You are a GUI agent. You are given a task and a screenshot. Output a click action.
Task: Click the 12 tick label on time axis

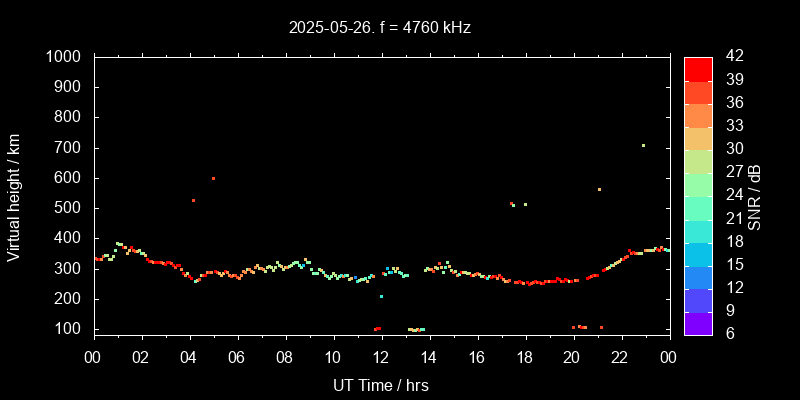(380, 357)
